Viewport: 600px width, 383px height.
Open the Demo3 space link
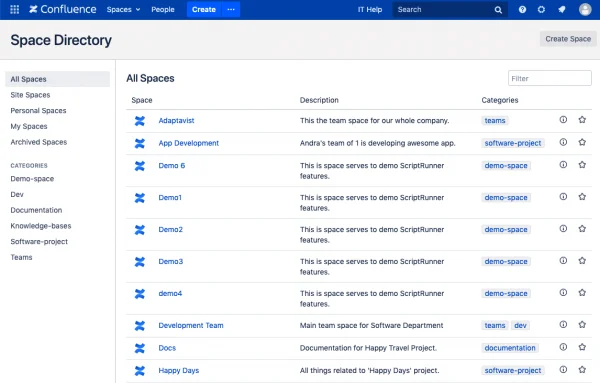point(171,261)
